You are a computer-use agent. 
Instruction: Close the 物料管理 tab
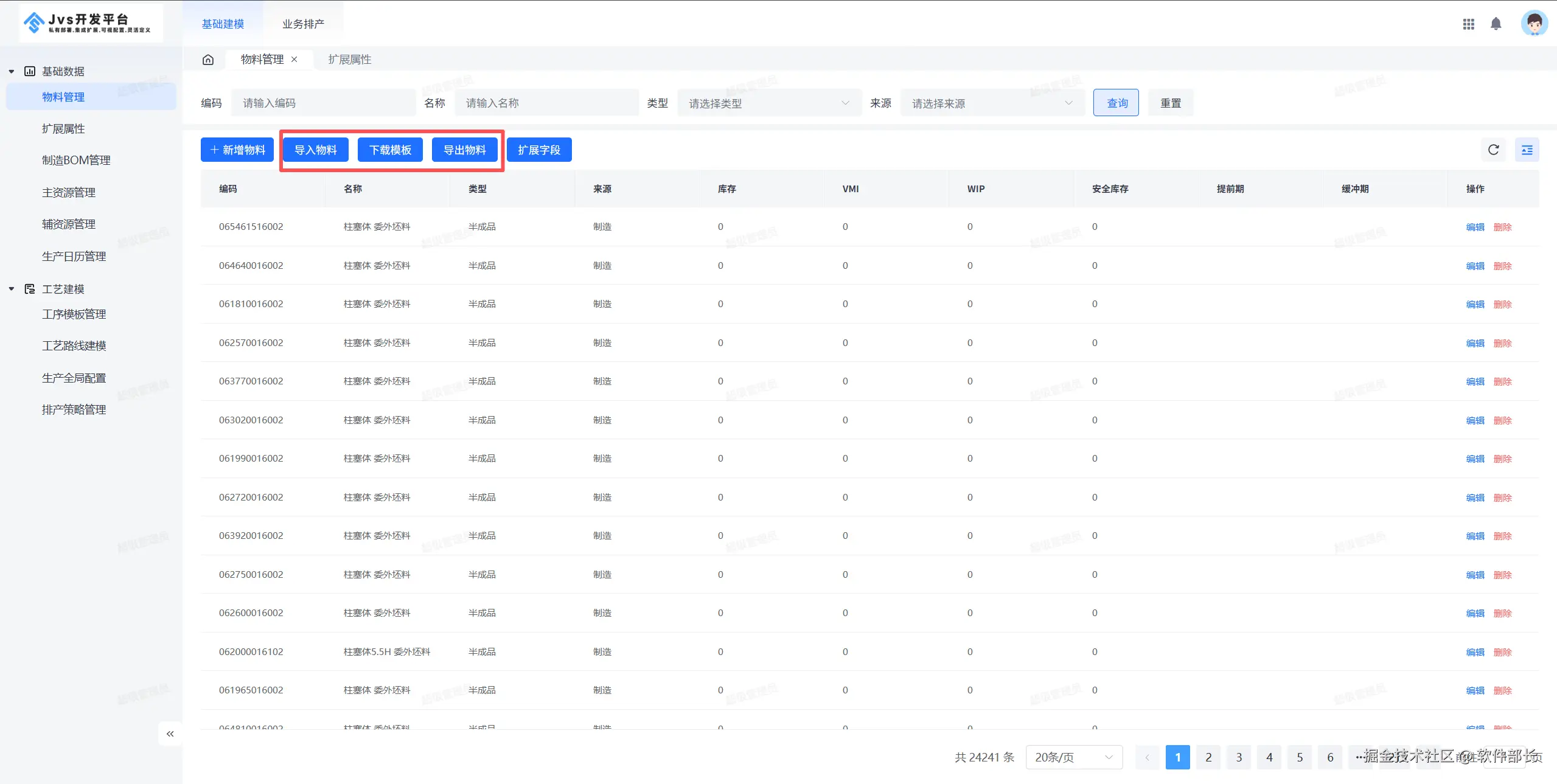coord(294,60)
